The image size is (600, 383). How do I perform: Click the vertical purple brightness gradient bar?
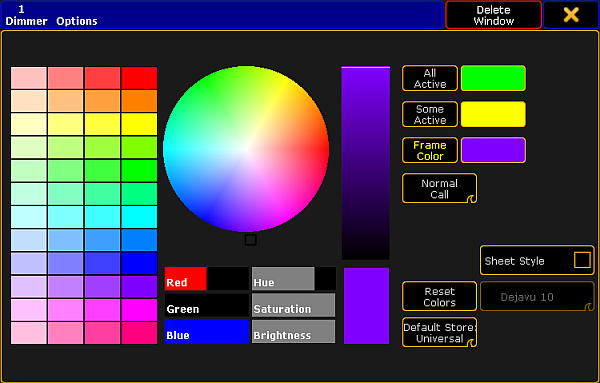click(365, 163)
